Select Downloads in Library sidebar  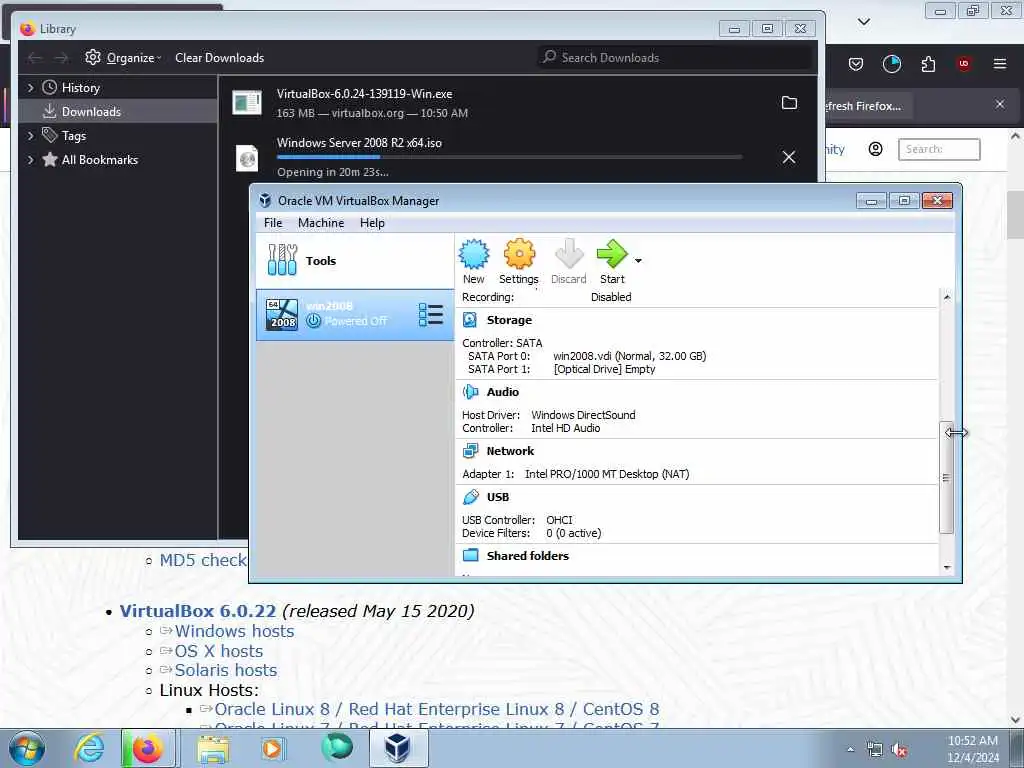tap(118, 112)
